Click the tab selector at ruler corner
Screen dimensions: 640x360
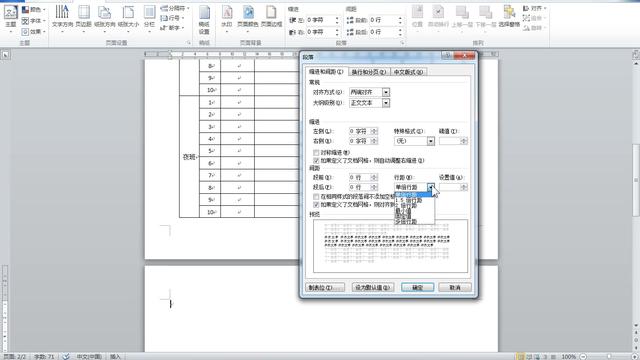5,55
